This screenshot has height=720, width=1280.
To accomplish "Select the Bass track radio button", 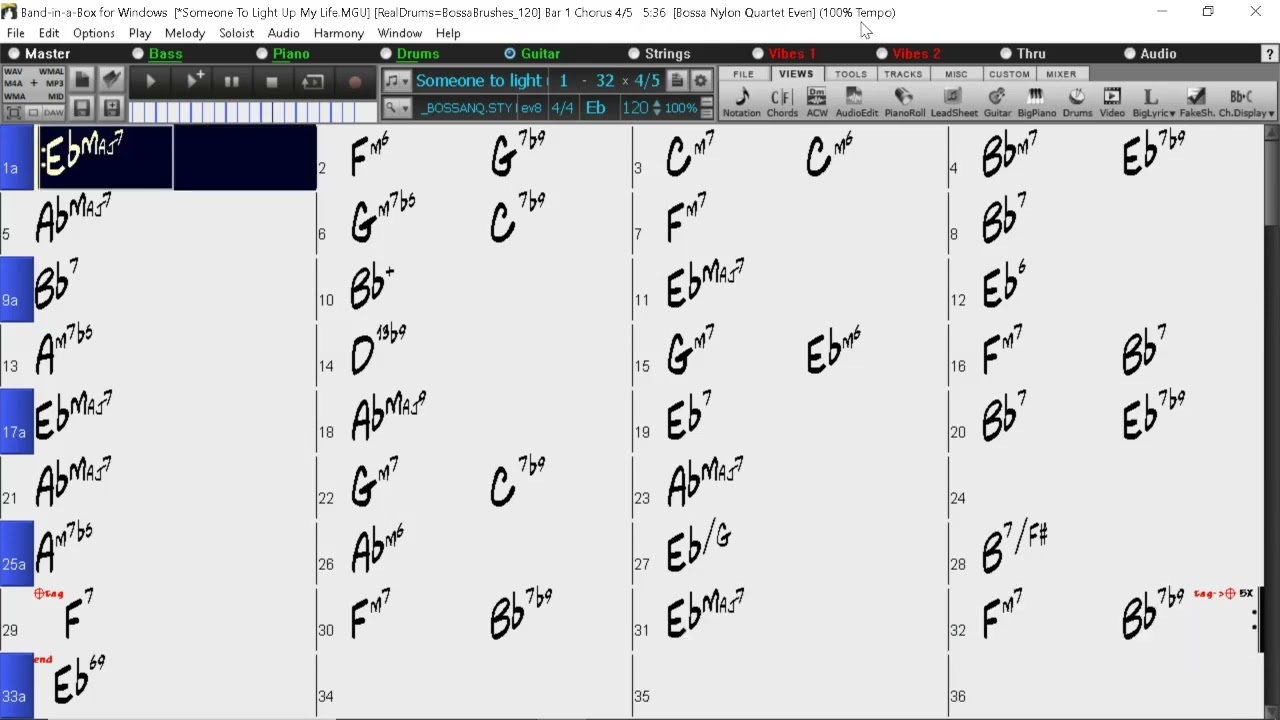I will click(x=138, y=54).
